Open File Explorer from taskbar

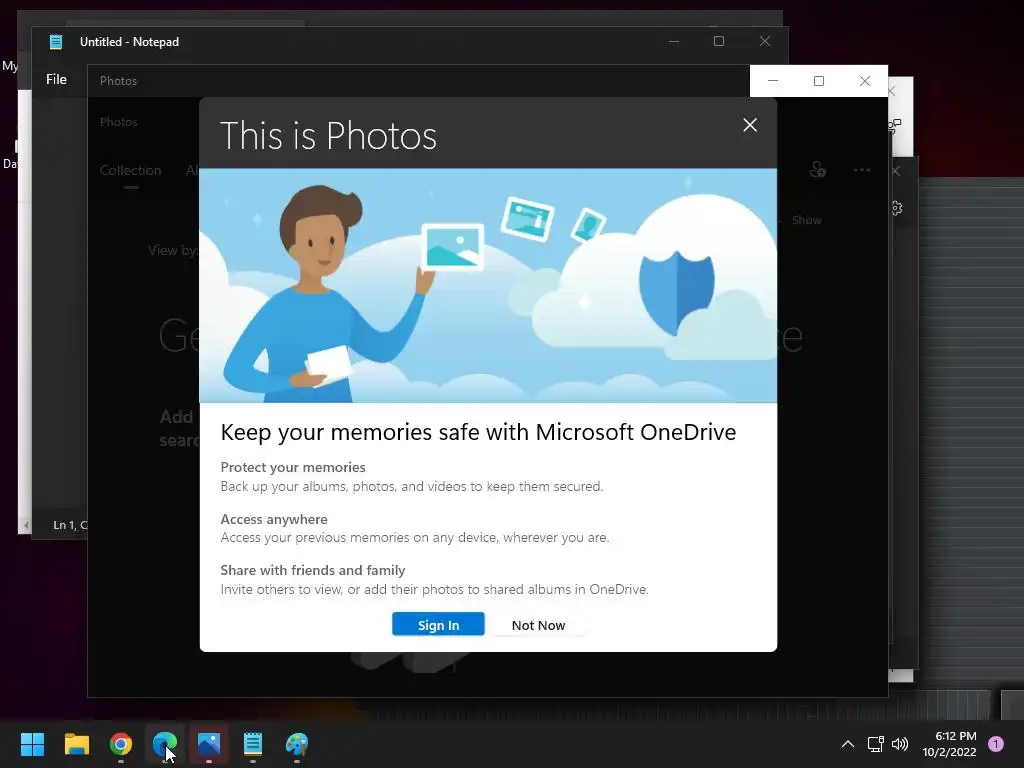tap(76, 744)
